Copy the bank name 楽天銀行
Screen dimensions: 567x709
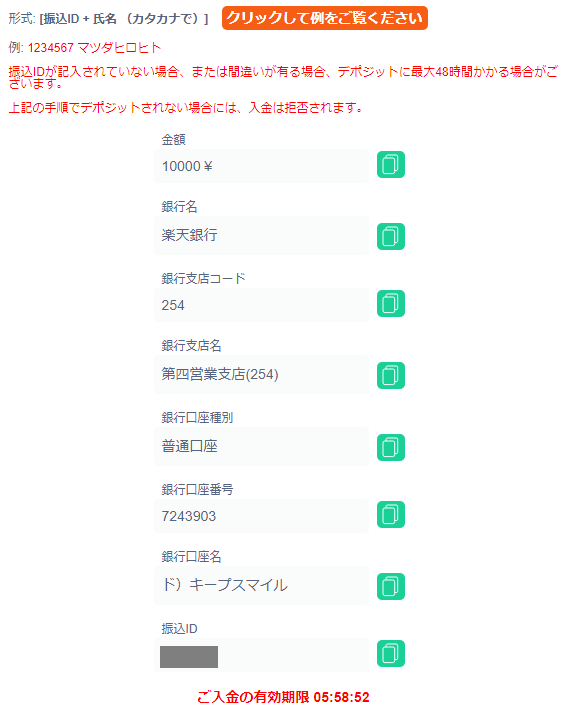coord(391,236)
